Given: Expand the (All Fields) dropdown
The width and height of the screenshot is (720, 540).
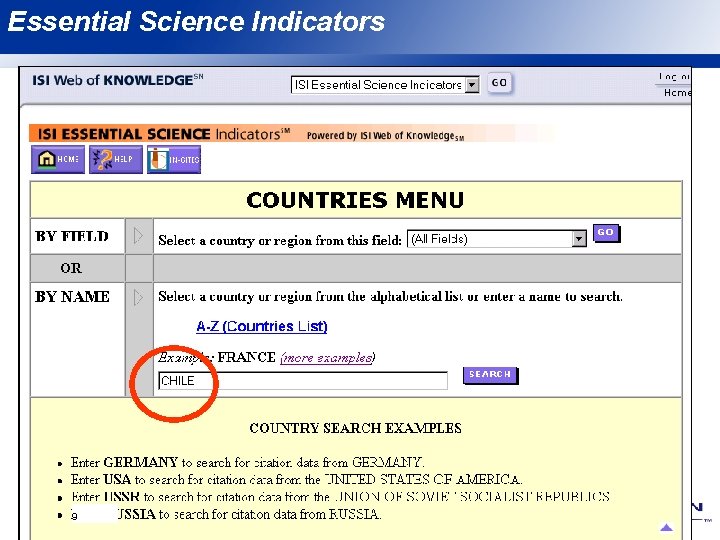Looking at the screenshot, I should click(497, 239).
